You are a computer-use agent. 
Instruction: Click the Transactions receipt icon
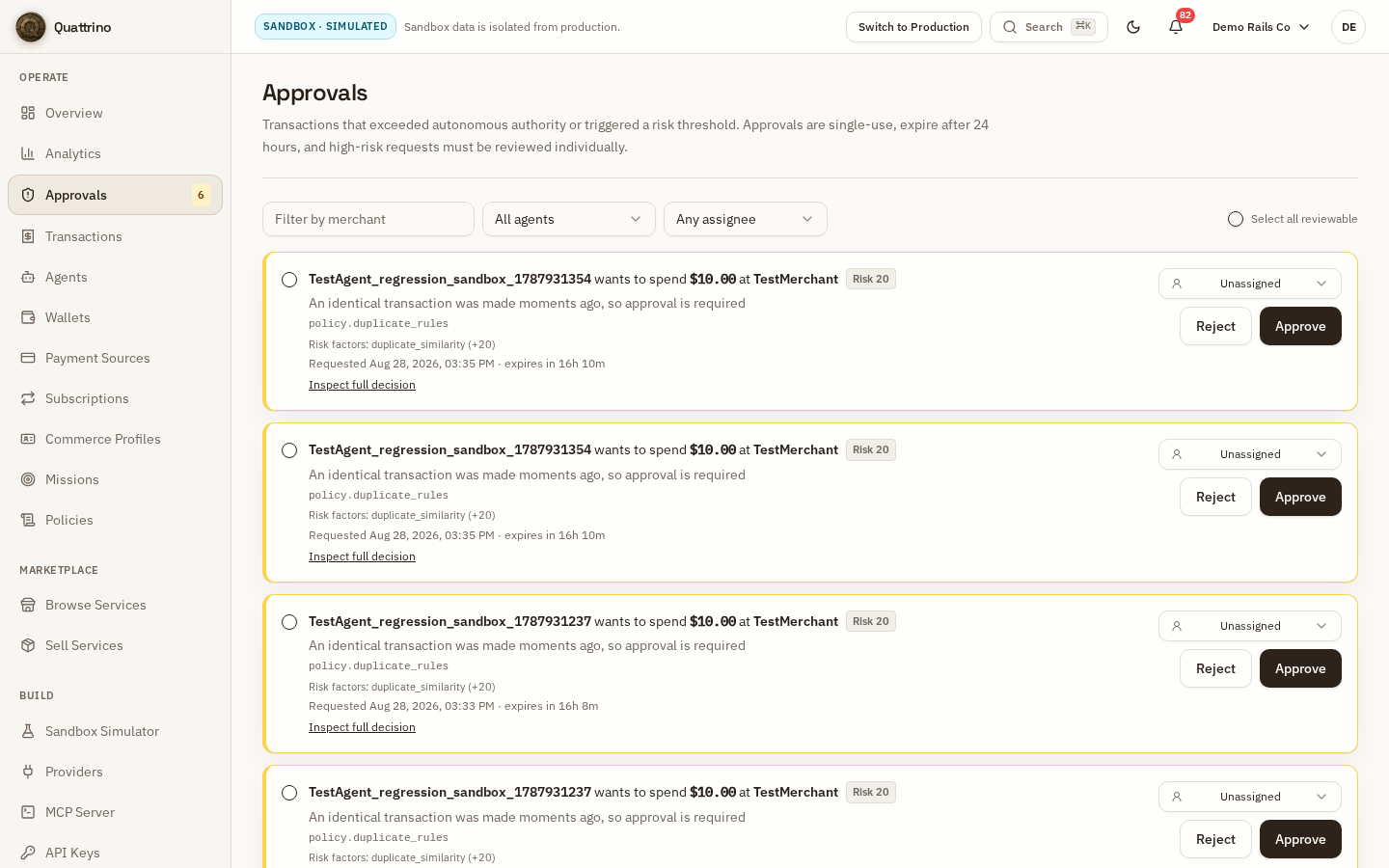tap(28, 236)
